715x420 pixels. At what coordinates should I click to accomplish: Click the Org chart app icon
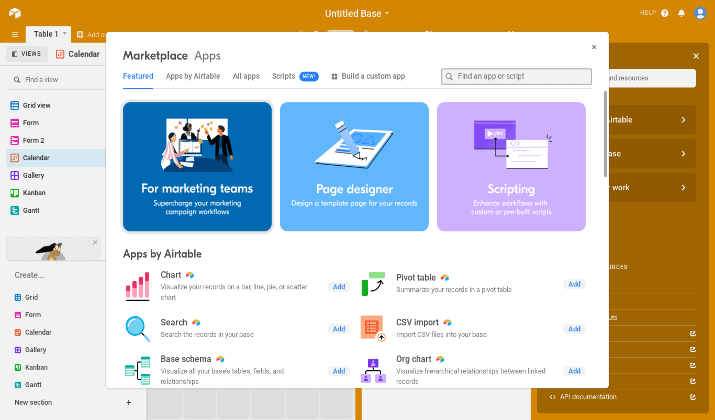click(x=373, y=371)
